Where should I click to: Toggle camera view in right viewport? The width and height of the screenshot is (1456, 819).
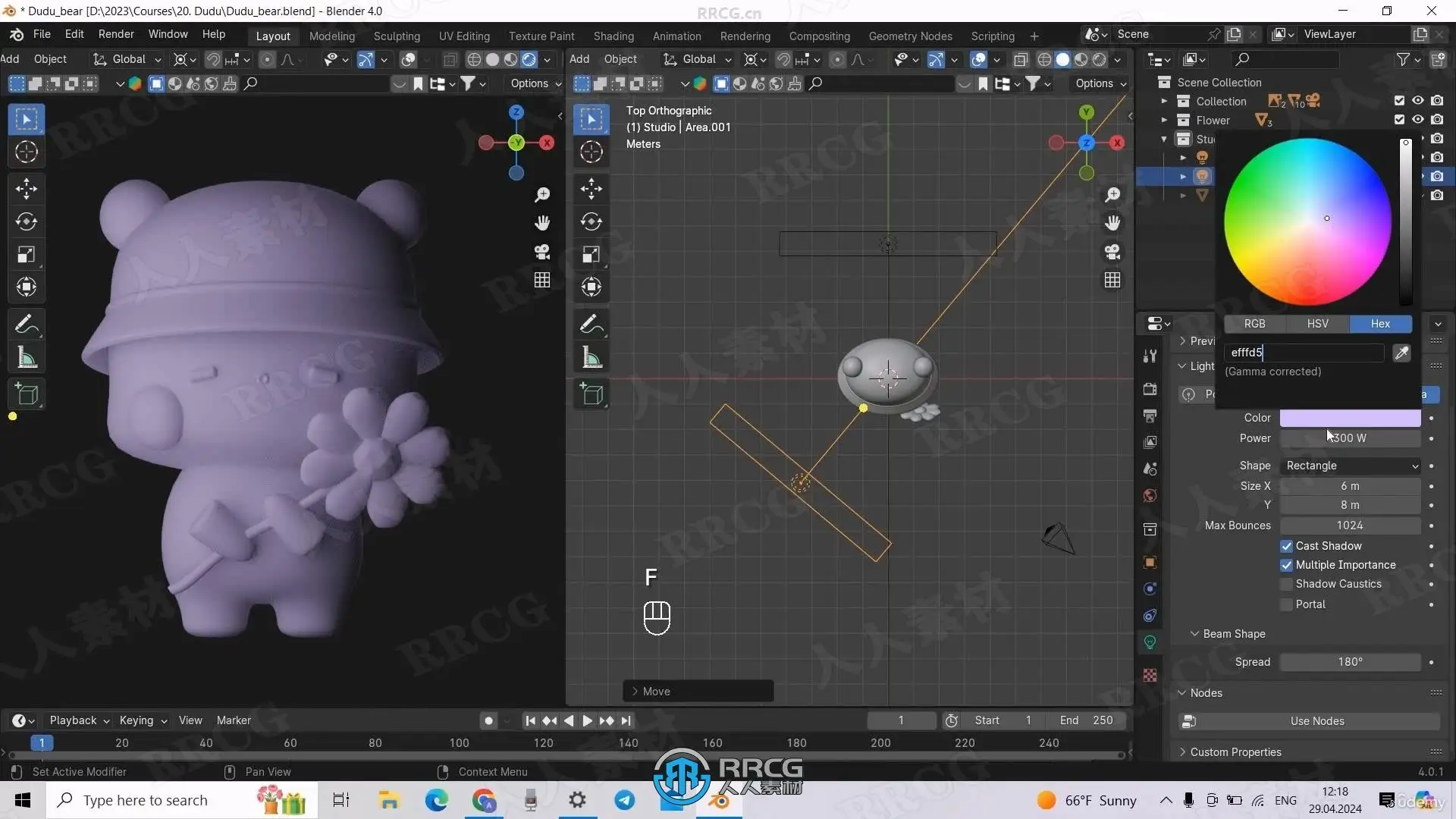[x=1112, y=252]
